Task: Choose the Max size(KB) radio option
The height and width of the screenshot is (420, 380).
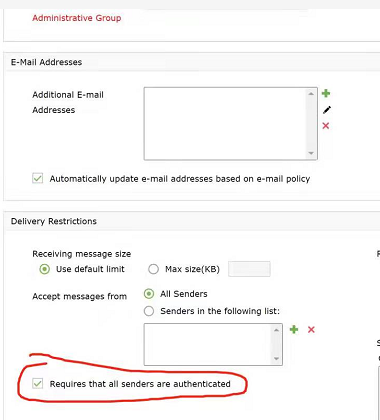Action: (153, 269)
